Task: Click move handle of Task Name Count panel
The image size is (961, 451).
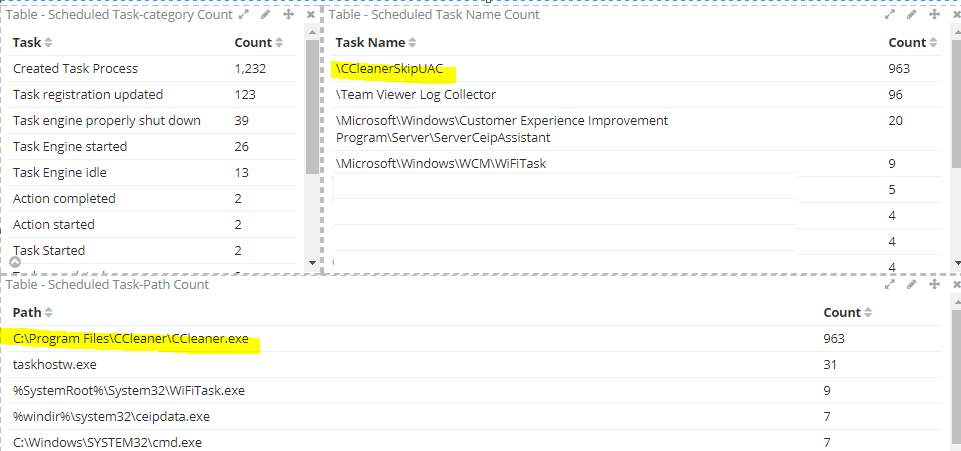Action: click(x=935, y=14)
